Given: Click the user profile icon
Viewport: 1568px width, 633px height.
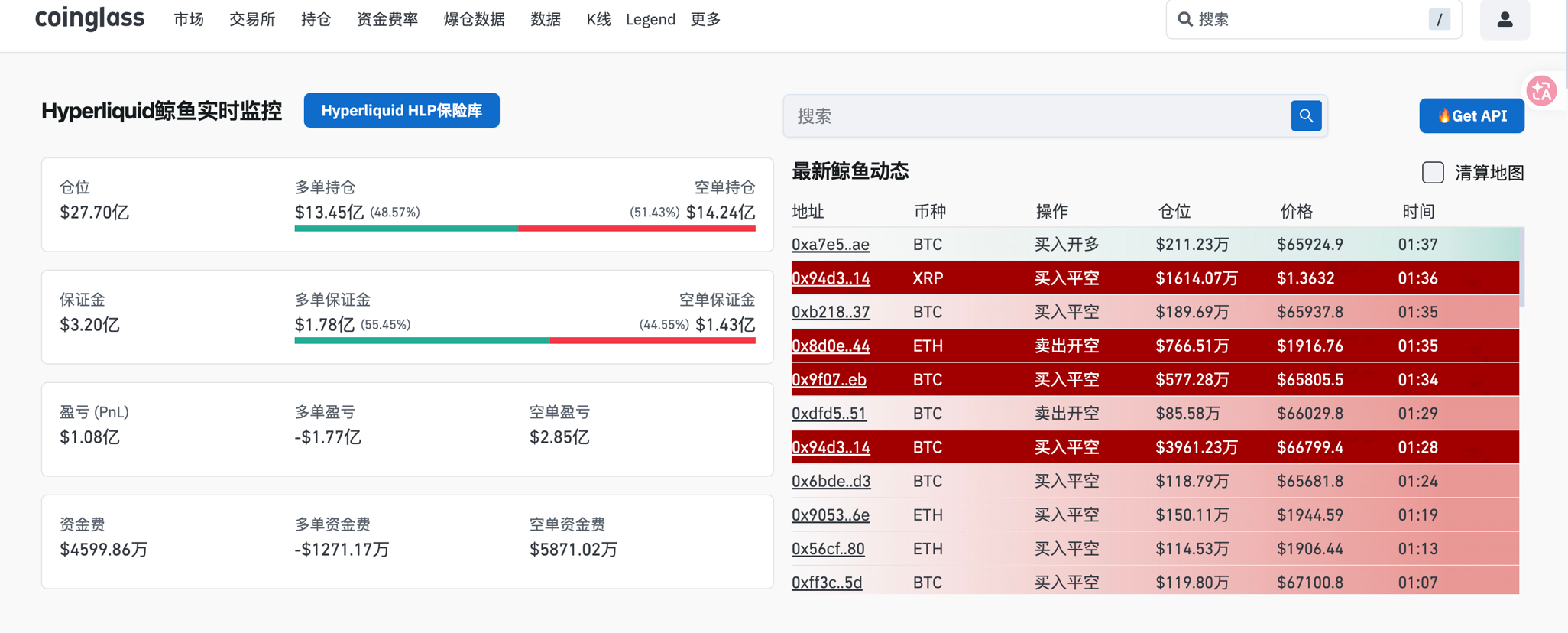Looking at the screenshot, I should pos(1505,19).
